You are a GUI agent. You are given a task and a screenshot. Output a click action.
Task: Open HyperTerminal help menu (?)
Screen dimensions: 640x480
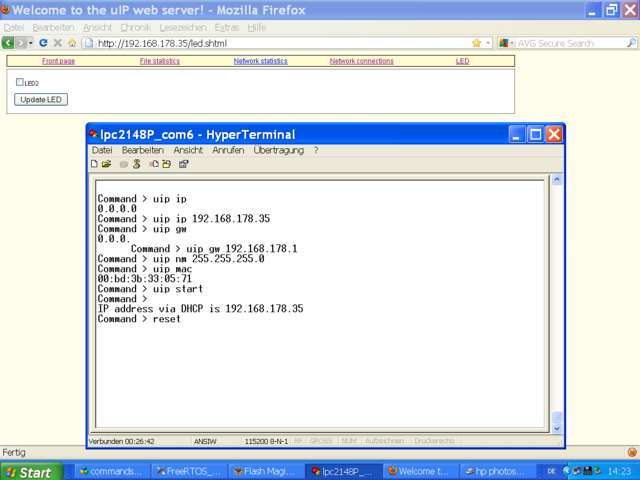point(316,150)
